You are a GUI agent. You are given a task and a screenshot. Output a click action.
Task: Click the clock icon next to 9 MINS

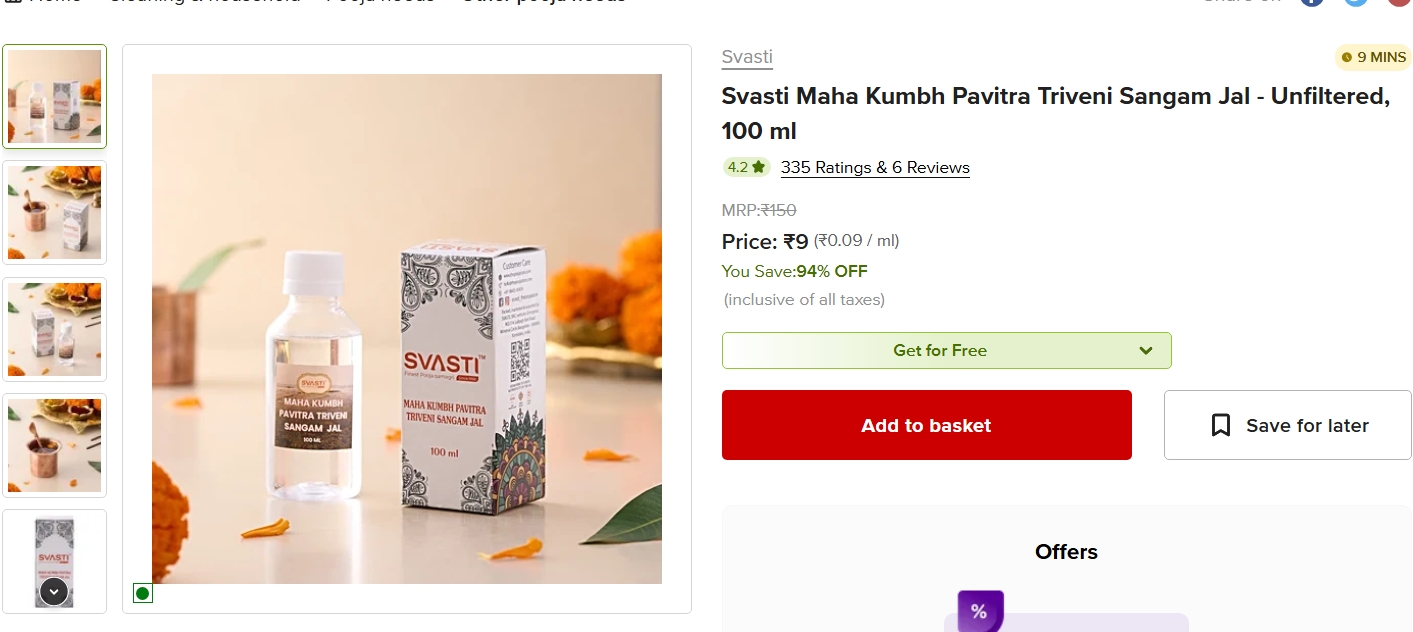point(1347,57)
